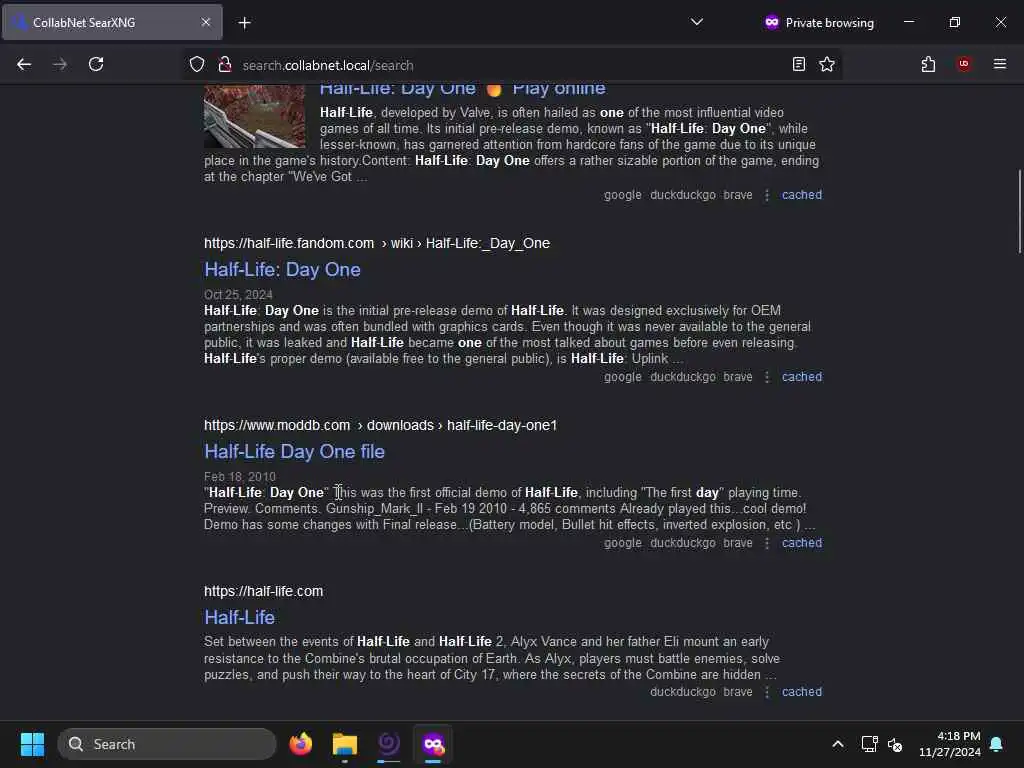The height and width of the screenshot is (768, 1024).
Task: Open cached link for the Play online result
Action: coord(802,195)
